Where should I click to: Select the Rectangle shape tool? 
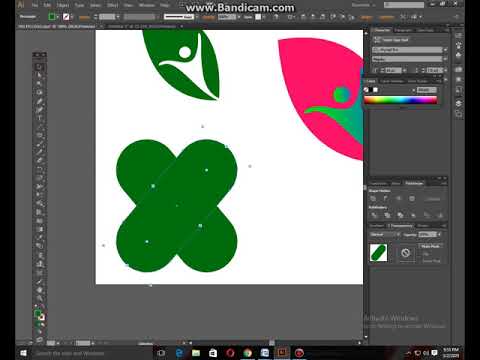click(x=39, y=135)
